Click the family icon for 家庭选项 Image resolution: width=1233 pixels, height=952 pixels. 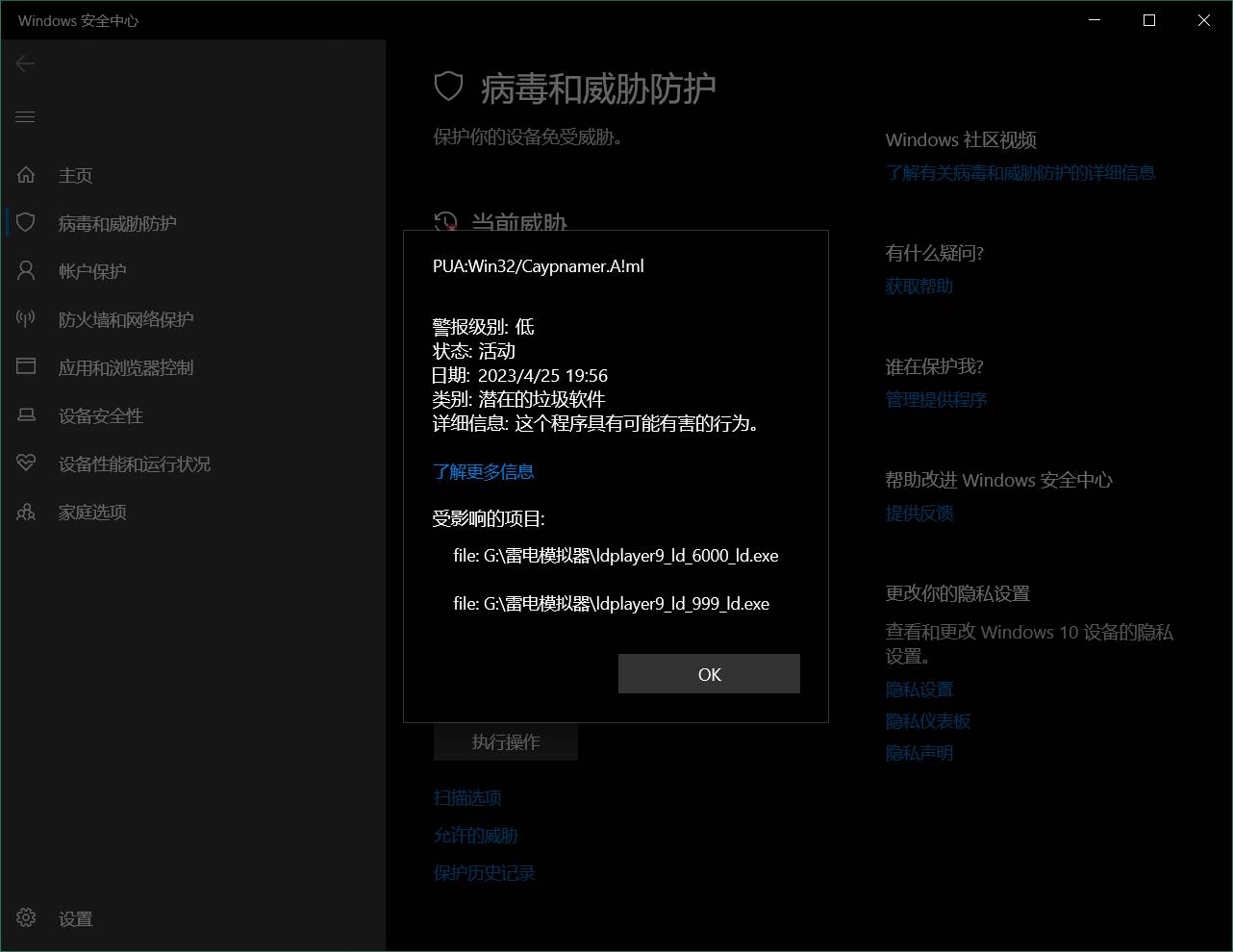click(x=26, y=512)
